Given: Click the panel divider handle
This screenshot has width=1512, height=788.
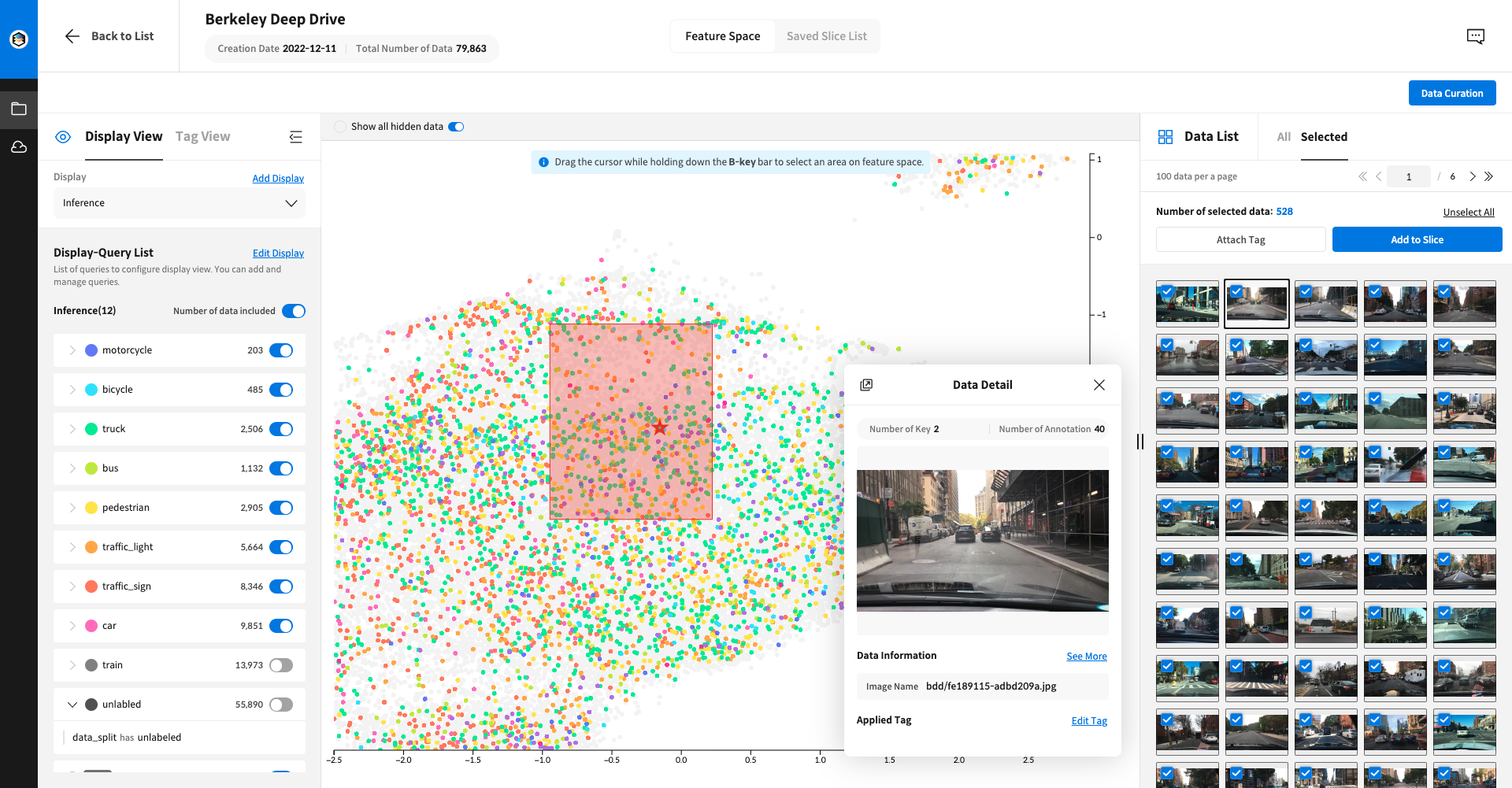Looking at the screenshot, I should coord(1140,442).
